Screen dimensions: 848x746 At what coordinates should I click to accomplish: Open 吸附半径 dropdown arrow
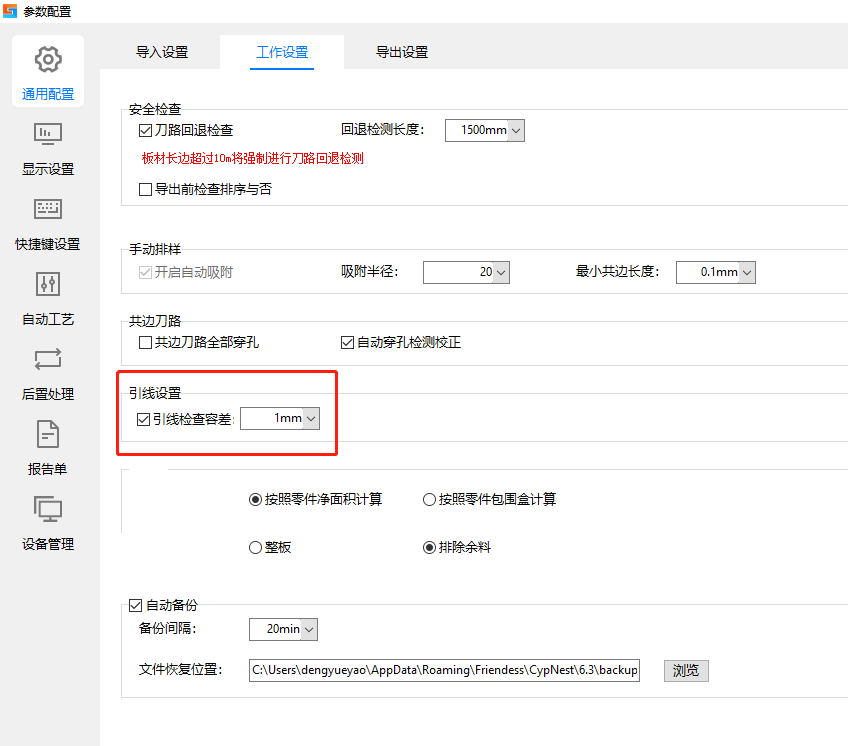coord(501,272)
